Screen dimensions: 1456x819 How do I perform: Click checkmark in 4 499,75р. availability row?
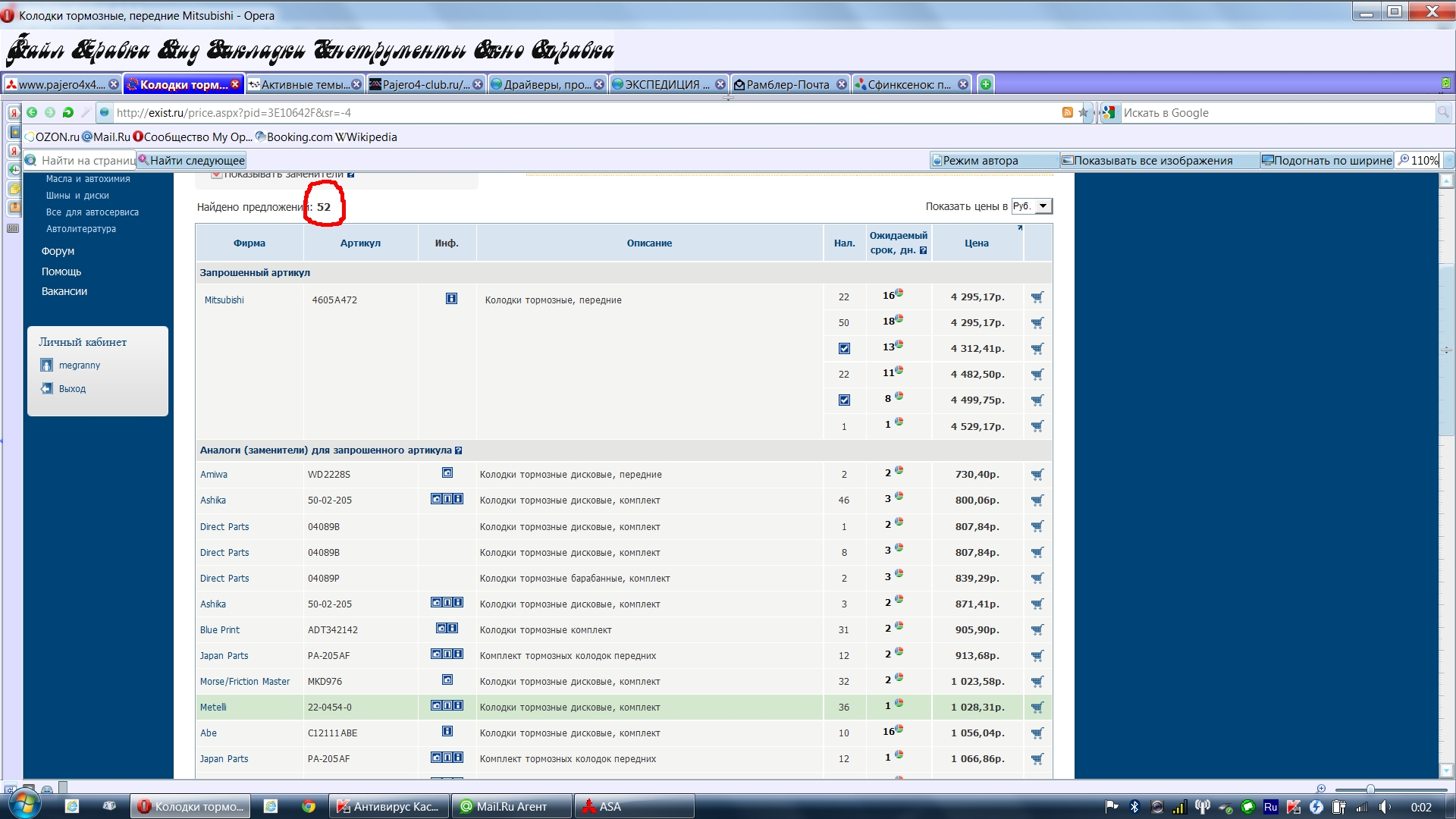tap(844, 400)
